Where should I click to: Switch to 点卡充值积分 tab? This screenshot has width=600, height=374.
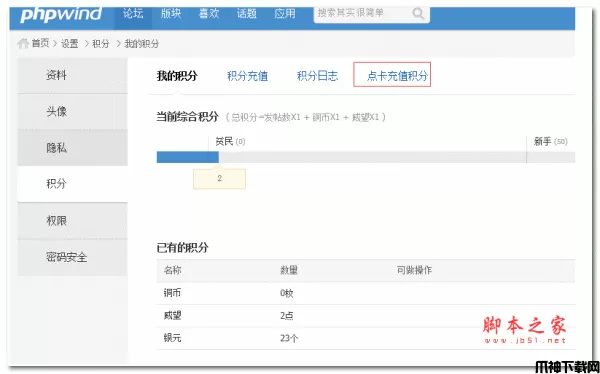(x=397, y=76)
